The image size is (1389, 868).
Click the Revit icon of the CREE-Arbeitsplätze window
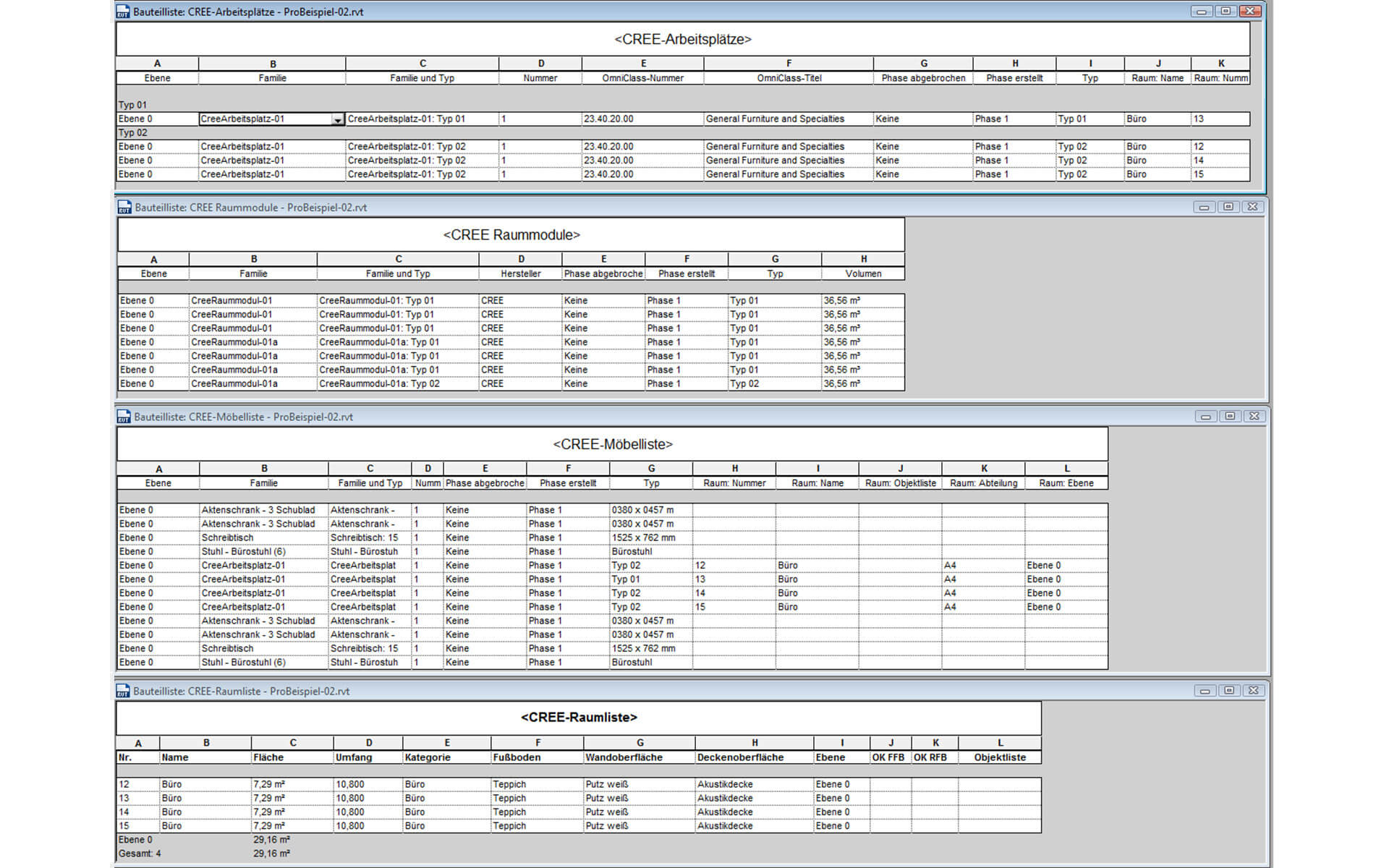123,12
